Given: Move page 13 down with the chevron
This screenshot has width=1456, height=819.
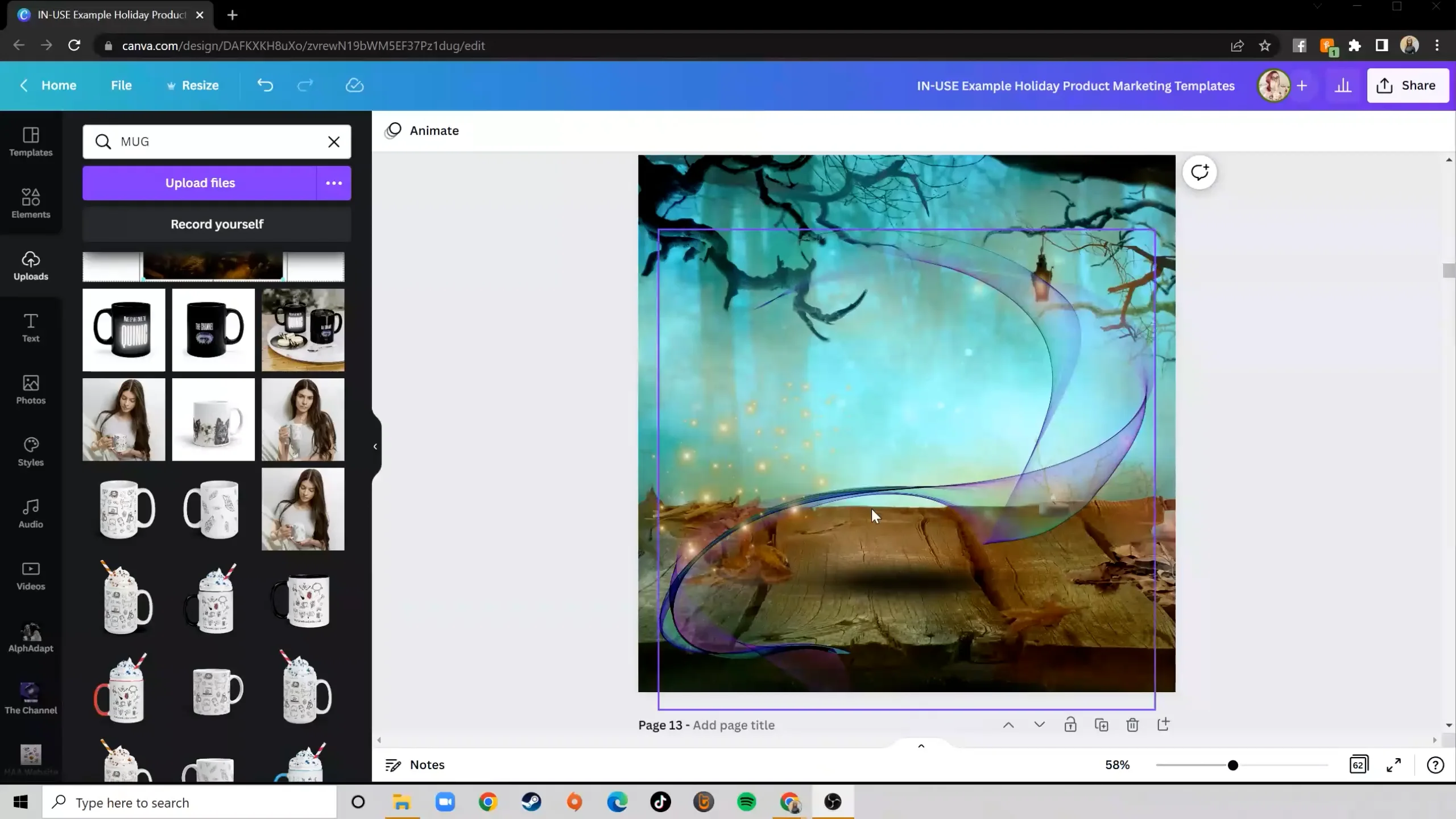Looking at the screenshot, I should [1039, 725].
